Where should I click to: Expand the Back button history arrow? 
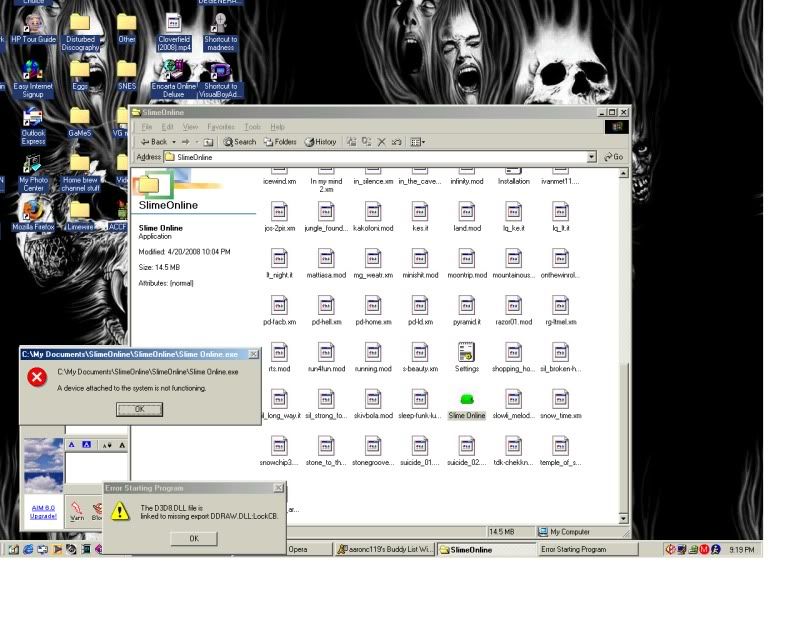174,142
